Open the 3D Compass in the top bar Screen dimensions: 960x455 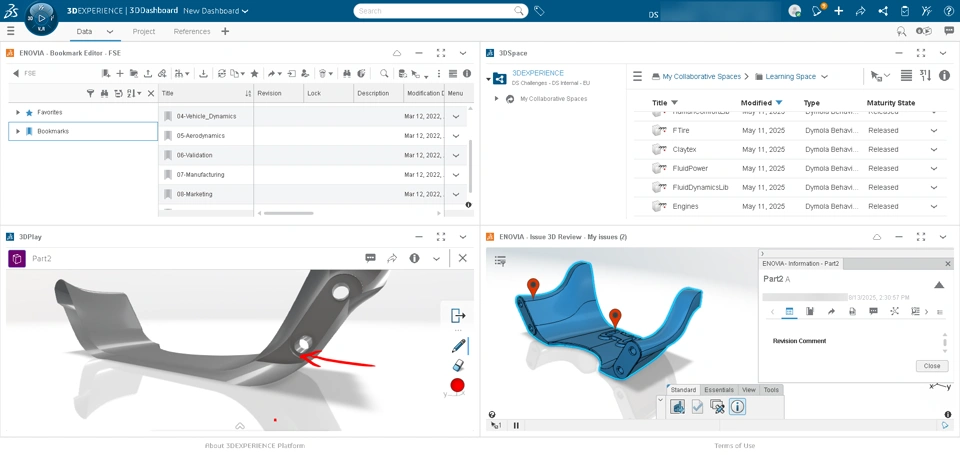[41, 18]
